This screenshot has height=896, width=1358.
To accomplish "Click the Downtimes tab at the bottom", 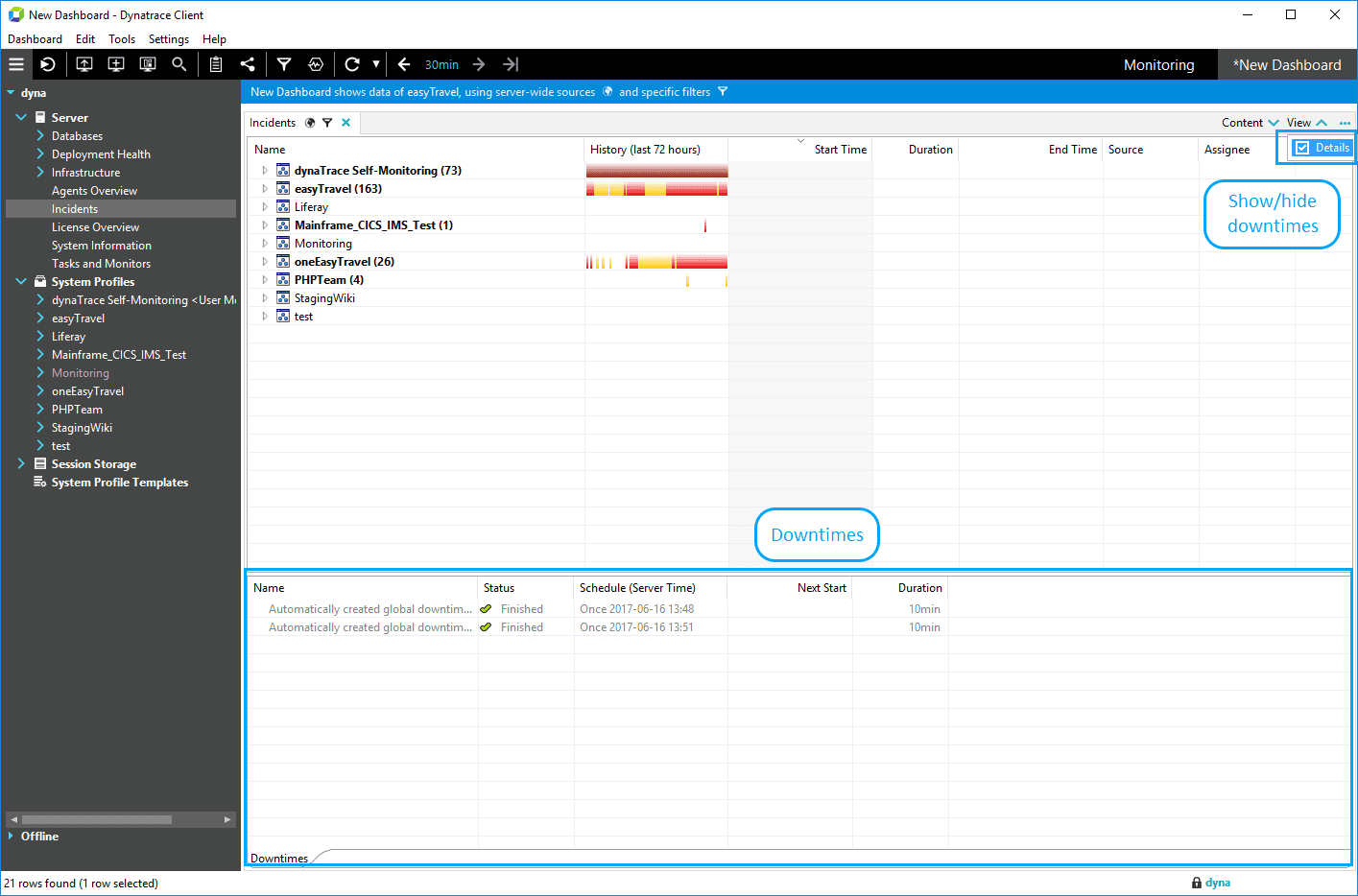I will 279,859.
